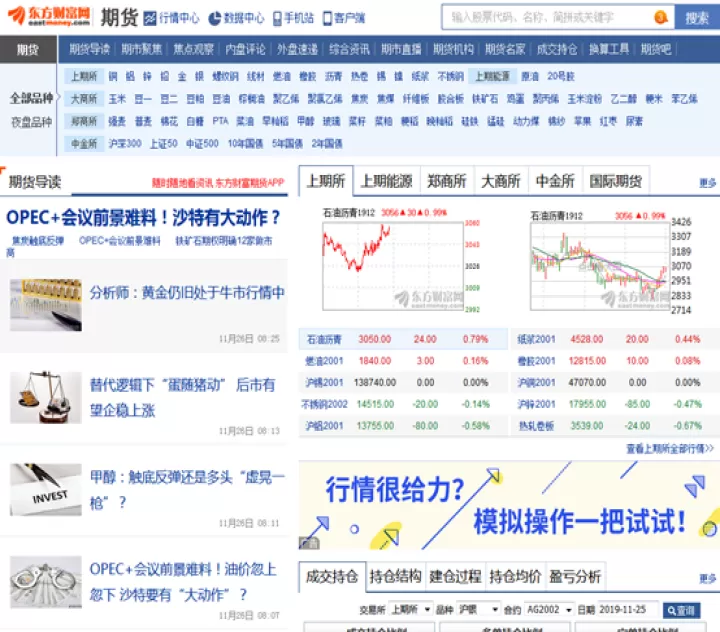Viewport: 720px width, 632px height.
Task: Switch to 郑商所 quotes tab
Action: tap(447, 181)
